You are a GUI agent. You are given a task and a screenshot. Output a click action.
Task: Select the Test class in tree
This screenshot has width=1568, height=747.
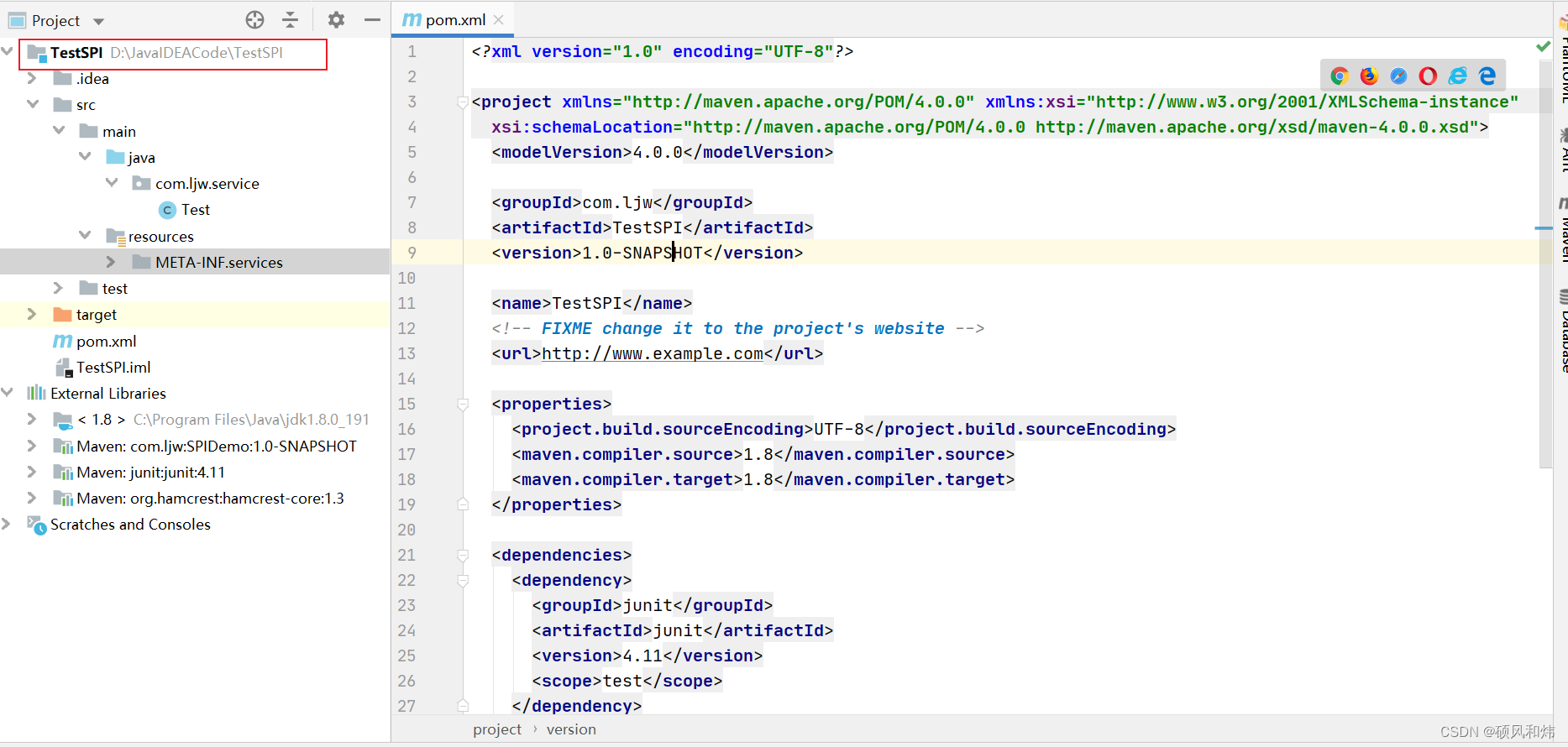(196, 210)
